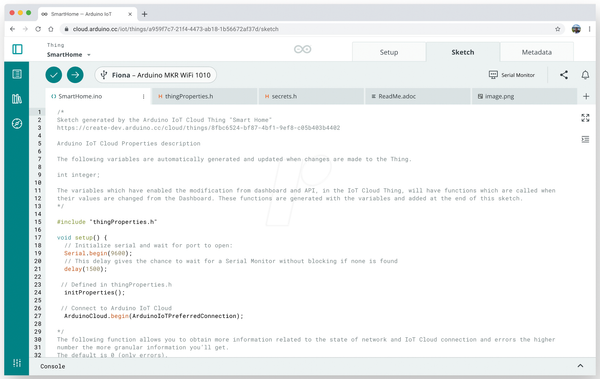600x379 pixels.
Task: Switch to the Metadata tab
Action: pos(536,52)
